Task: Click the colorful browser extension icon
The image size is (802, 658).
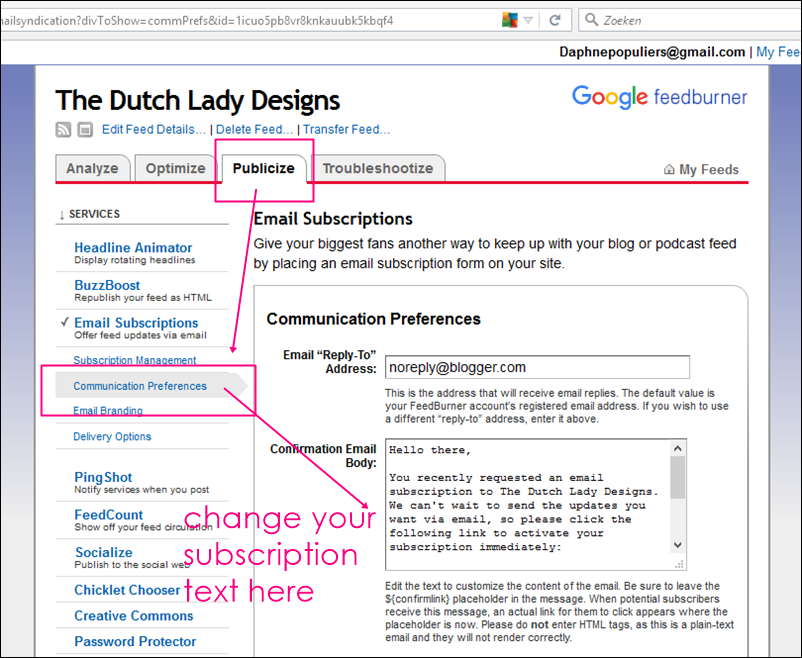Action: coord(509,20)
